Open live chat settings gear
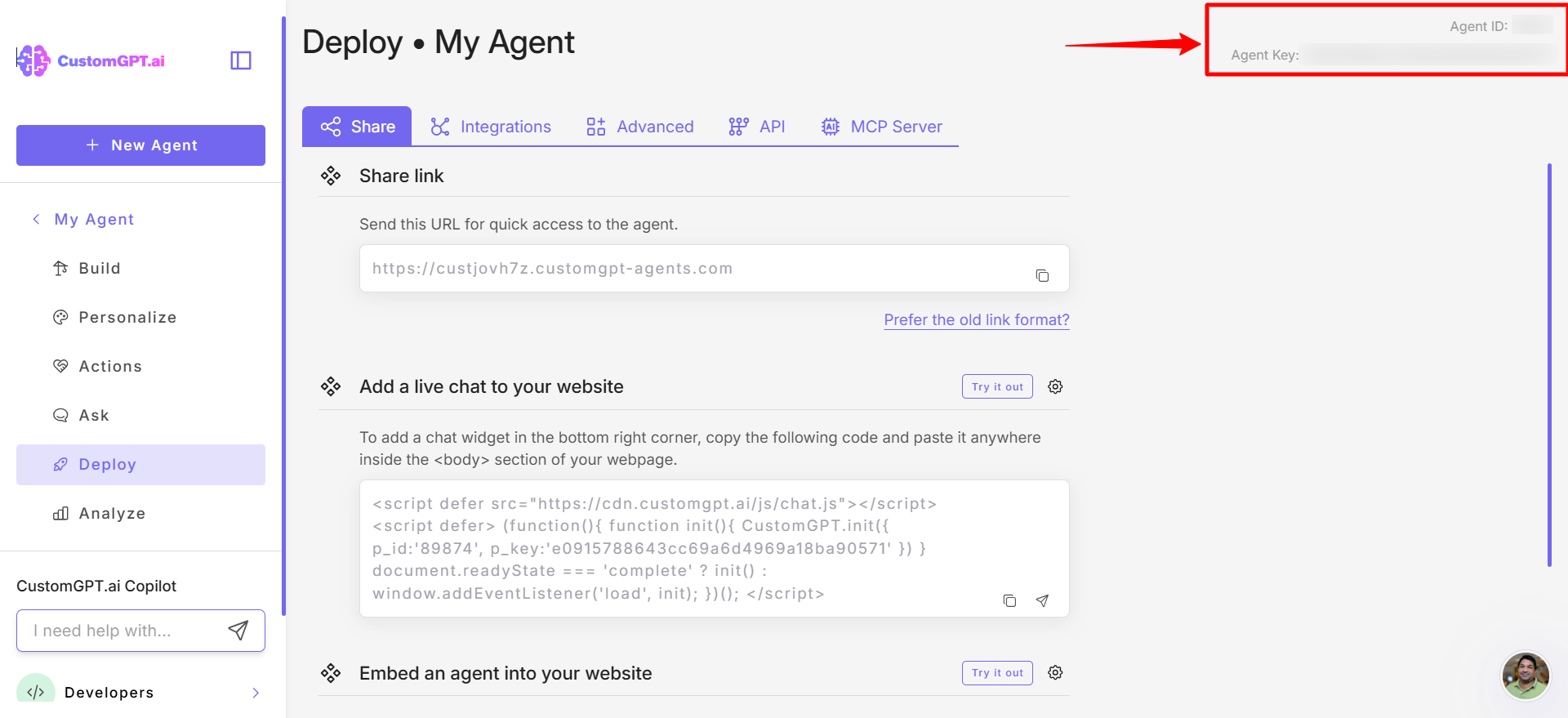Screen dimensions: 1568x718 click(x=1055, y=386)
